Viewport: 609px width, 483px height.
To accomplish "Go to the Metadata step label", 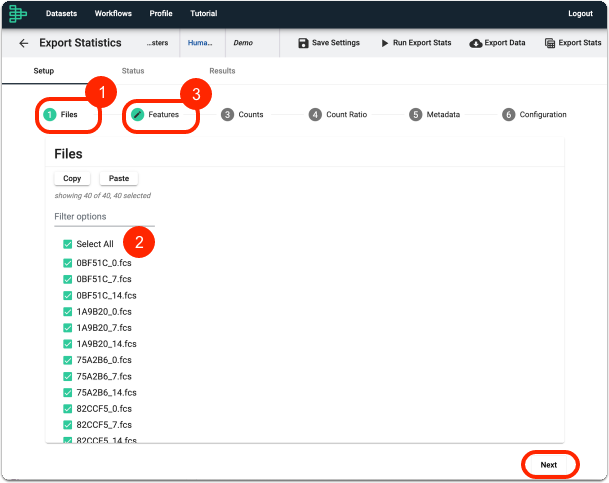I will click(443, 115).
